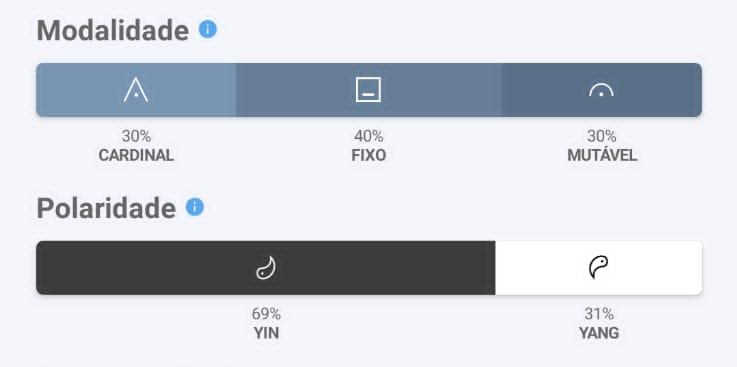Click the YANG label

599,333
